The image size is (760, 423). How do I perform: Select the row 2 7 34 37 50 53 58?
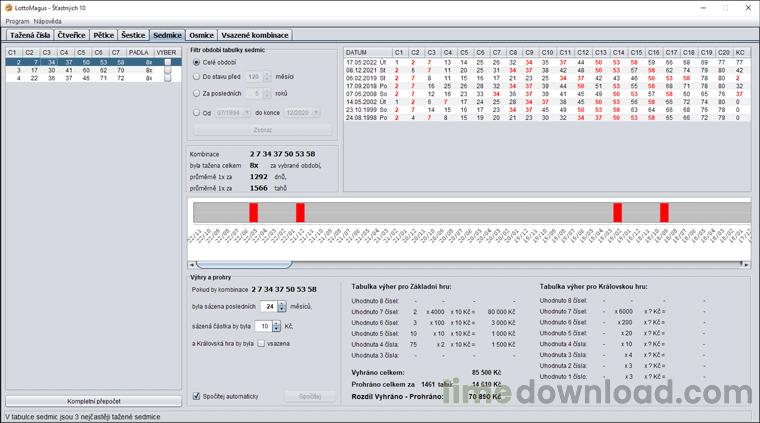(x=94, y=62)
